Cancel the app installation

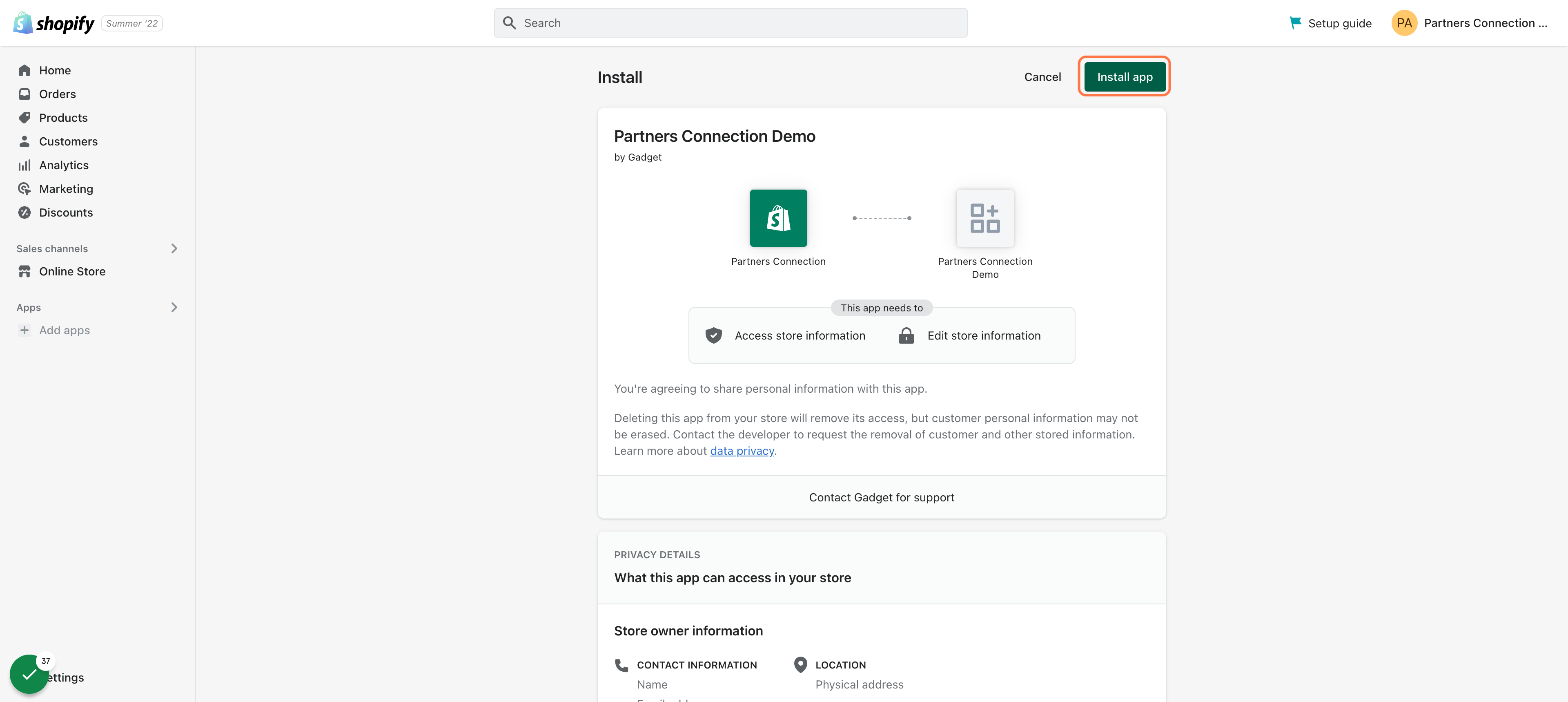[1042, 77]
